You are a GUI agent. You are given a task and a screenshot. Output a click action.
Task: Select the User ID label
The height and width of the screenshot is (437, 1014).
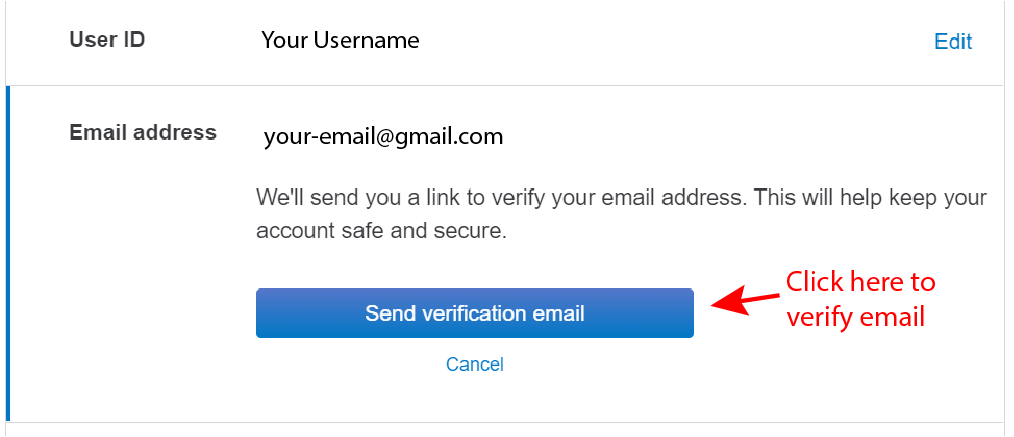pyautogui.click(x=106, y=40)
